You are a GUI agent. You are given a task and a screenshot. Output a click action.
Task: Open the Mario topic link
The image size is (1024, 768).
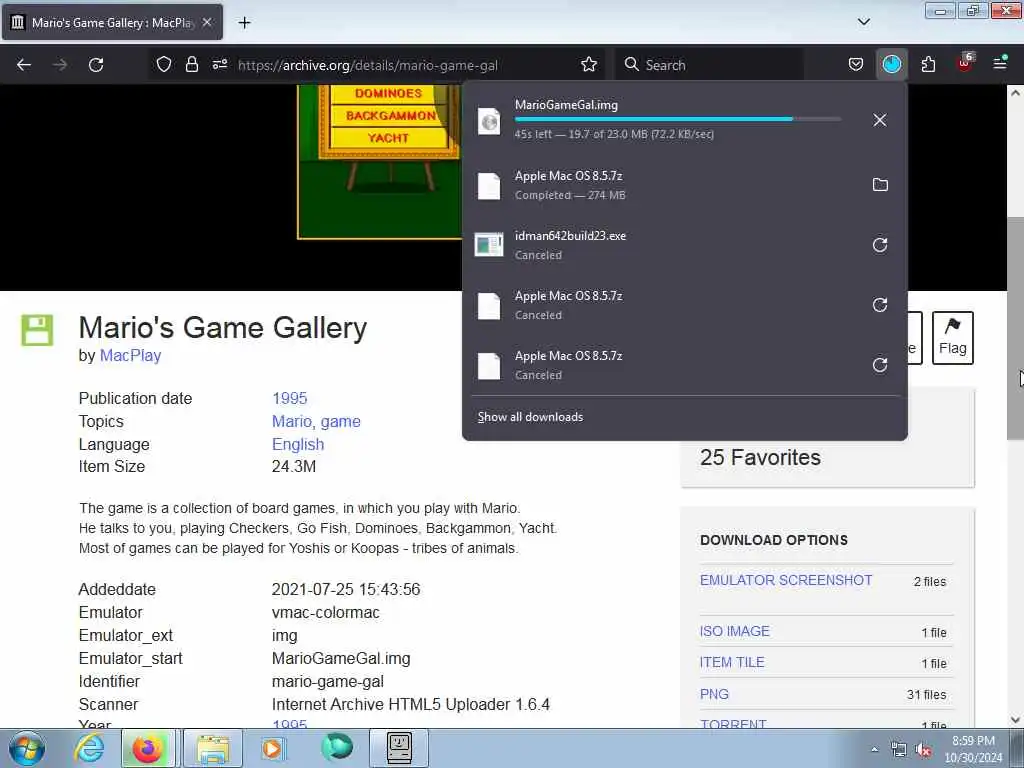(292, 421)
